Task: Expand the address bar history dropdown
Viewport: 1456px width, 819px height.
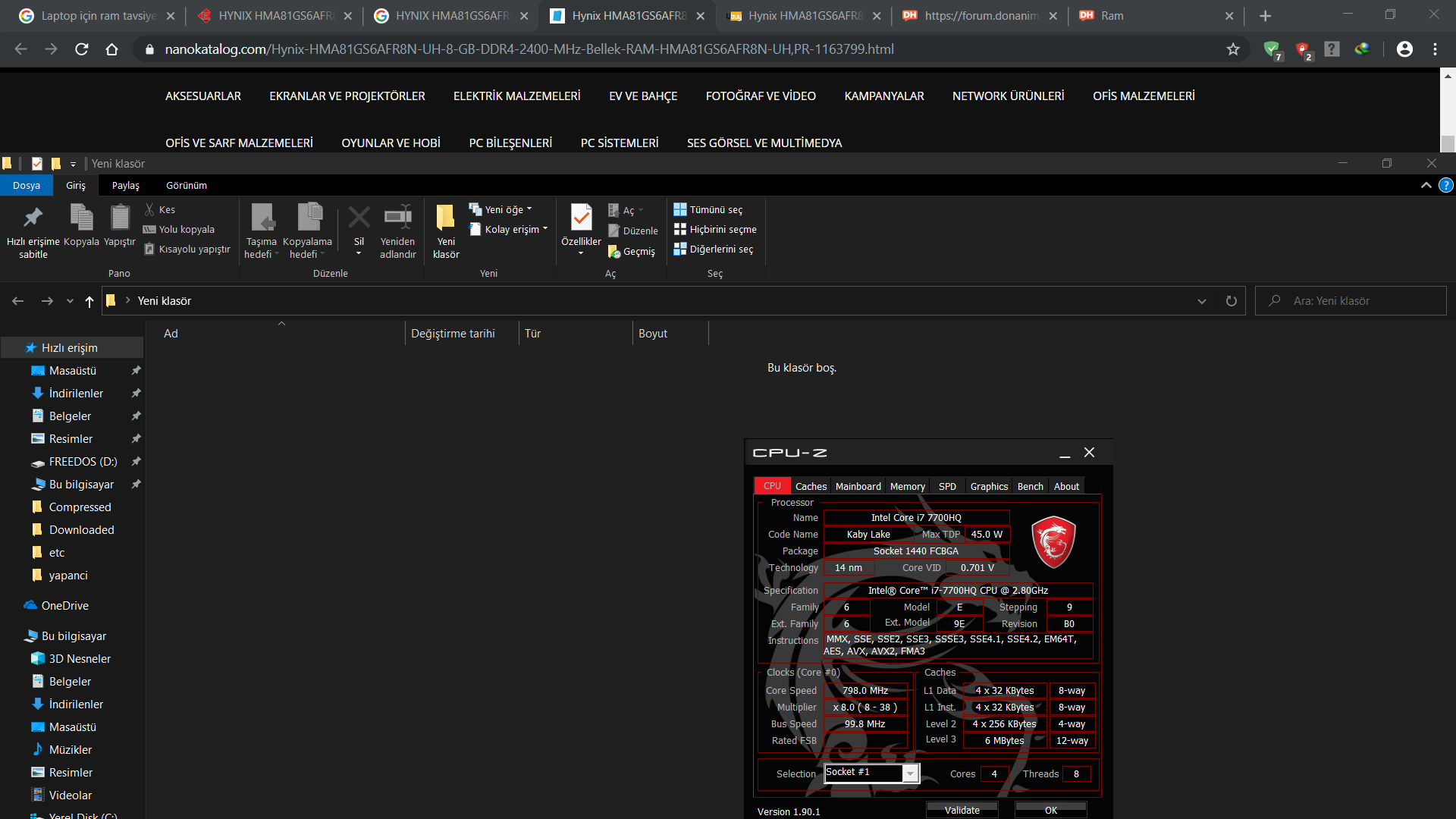Action: pos(1201,301)
